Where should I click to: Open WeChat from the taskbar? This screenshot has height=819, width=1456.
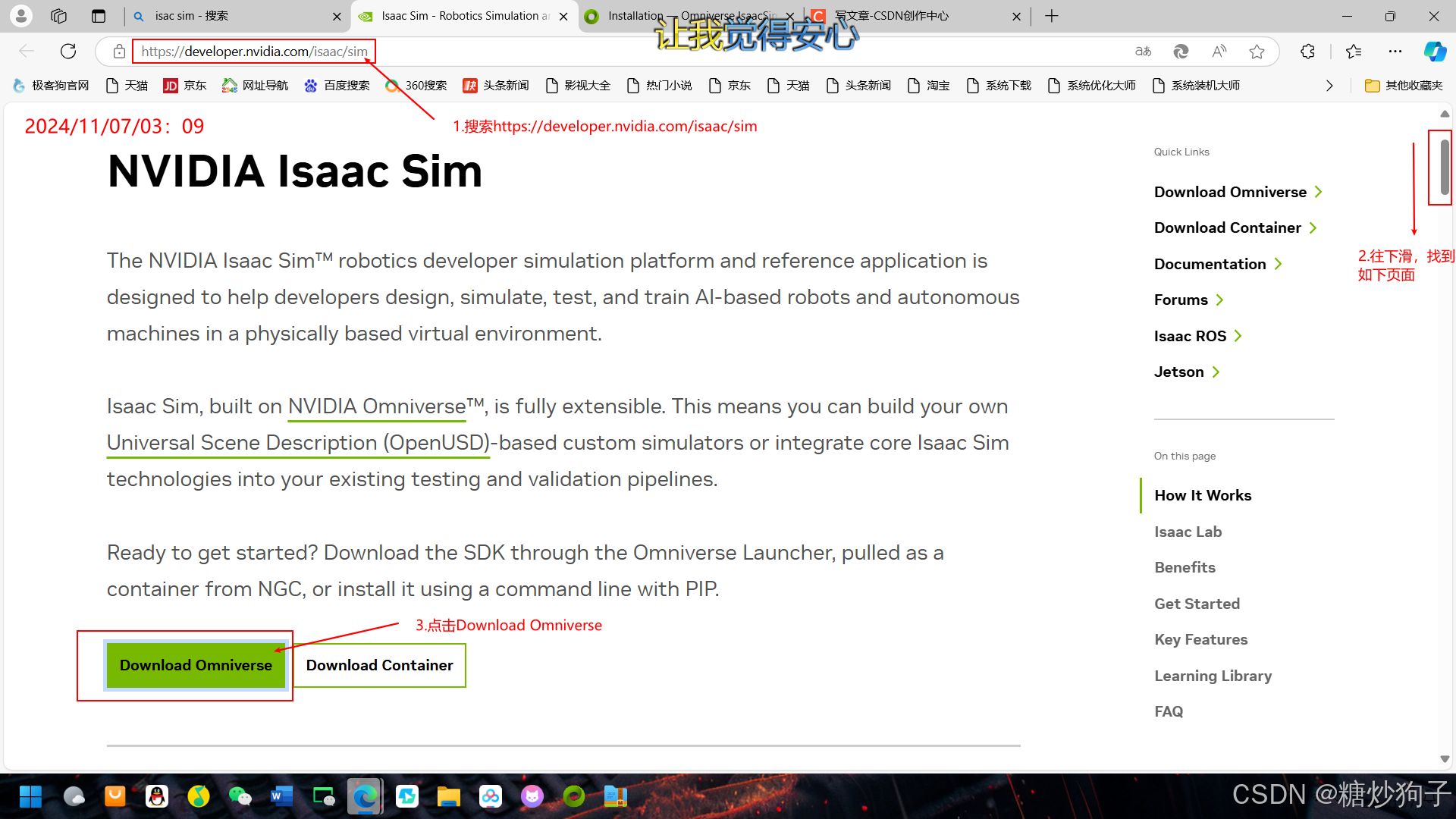240,796
